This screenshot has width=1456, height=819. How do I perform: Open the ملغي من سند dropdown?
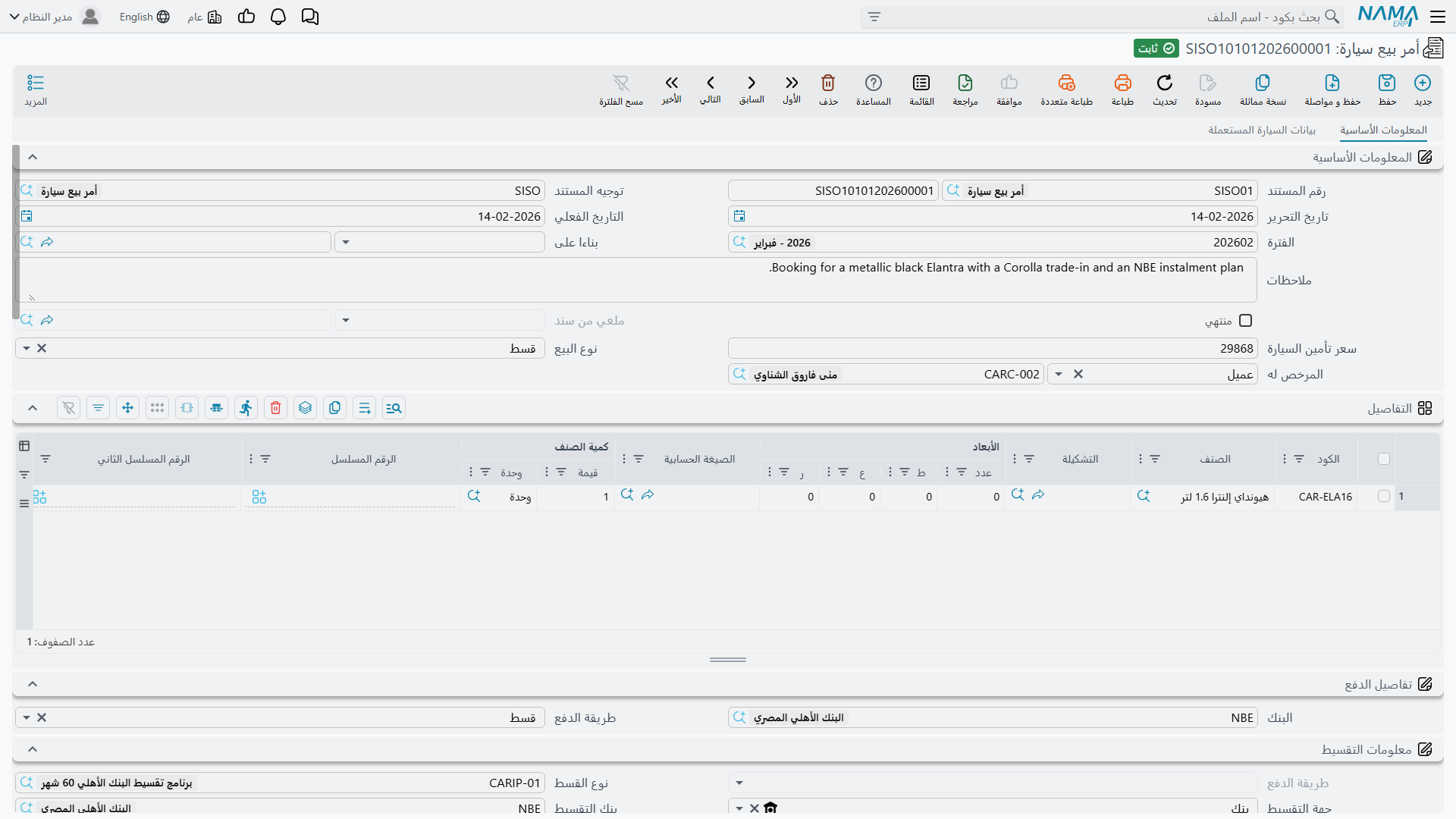[x=346, y=321]
